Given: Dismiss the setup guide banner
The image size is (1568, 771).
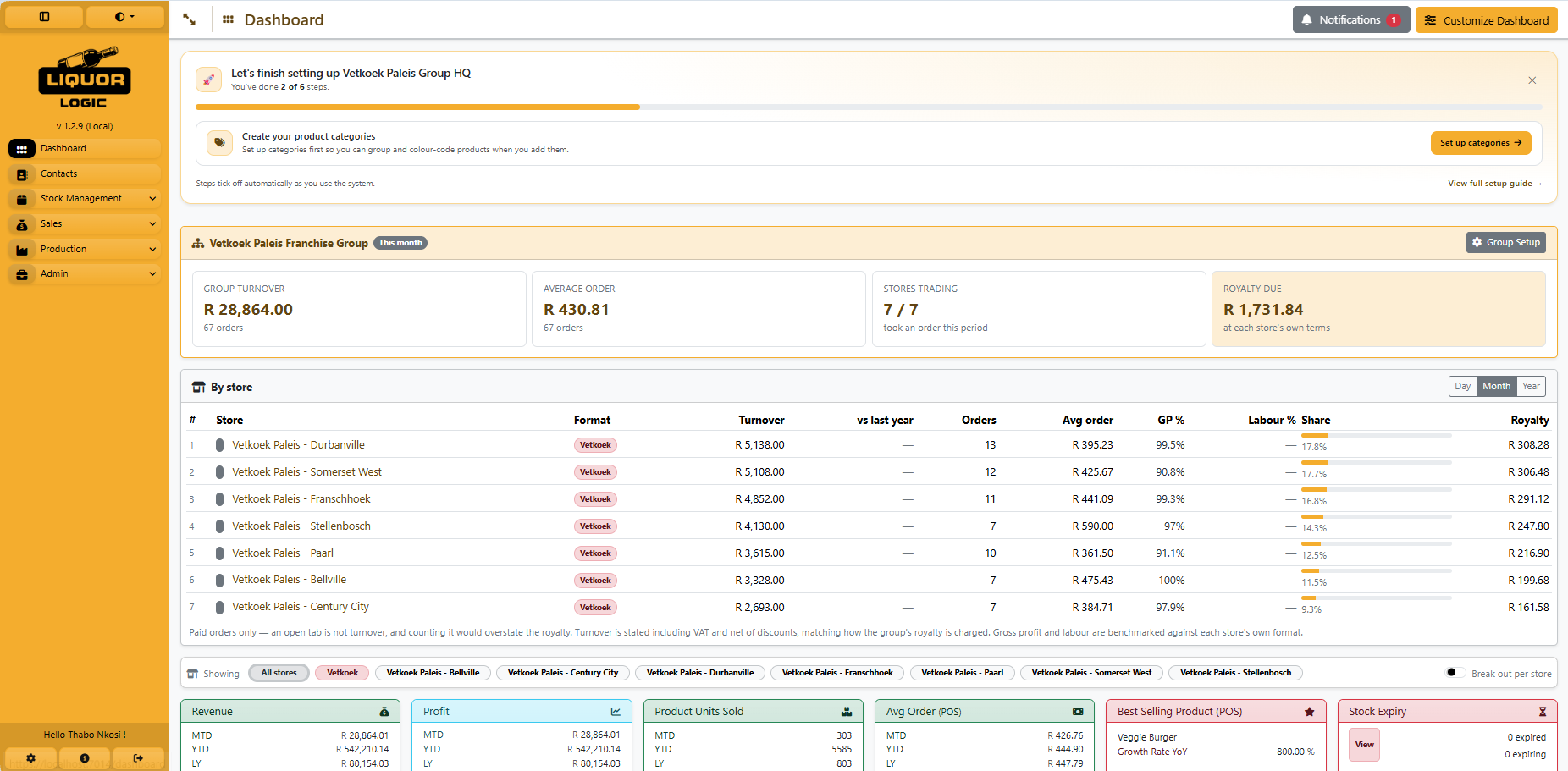Looking at the screenshot, I should [1532, 80].
